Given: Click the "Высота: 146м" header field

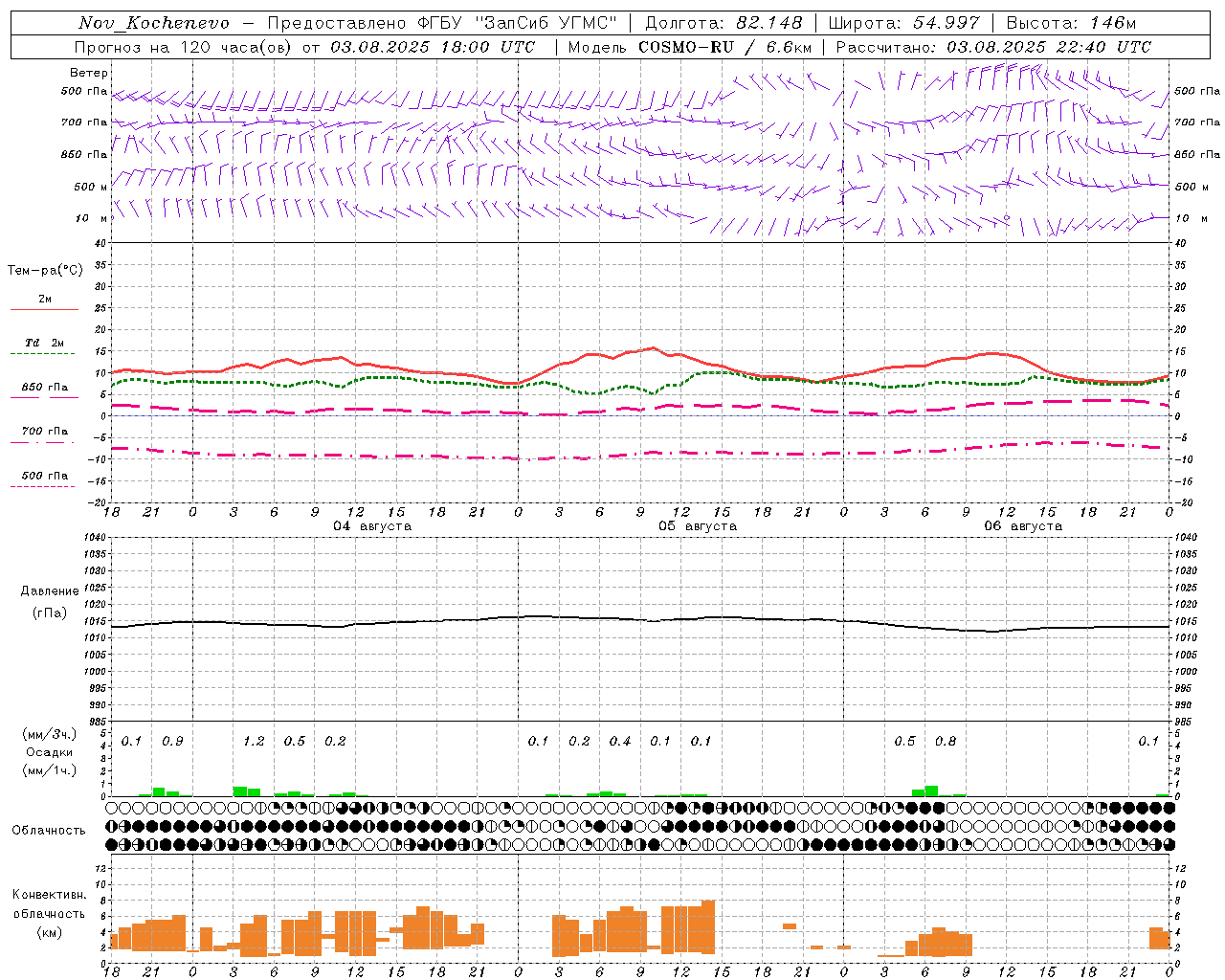Looking at the screenshot, I should pyautogui.click(x=1071, y=23).
